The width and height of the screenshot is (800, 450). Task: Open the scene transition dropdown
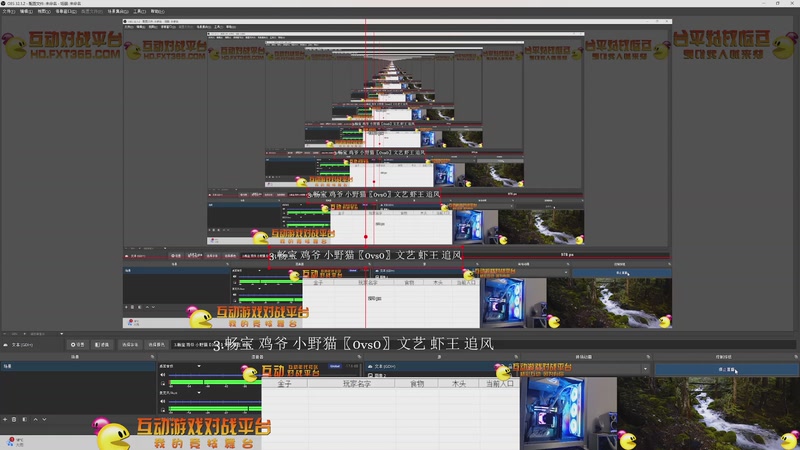coord(645,369)
